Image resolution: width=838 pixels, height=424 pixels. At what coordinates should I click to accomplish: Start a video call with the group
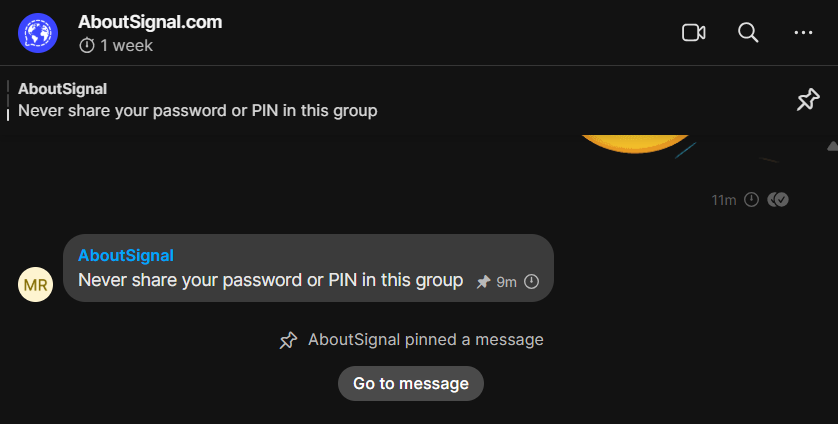point(693,33)
